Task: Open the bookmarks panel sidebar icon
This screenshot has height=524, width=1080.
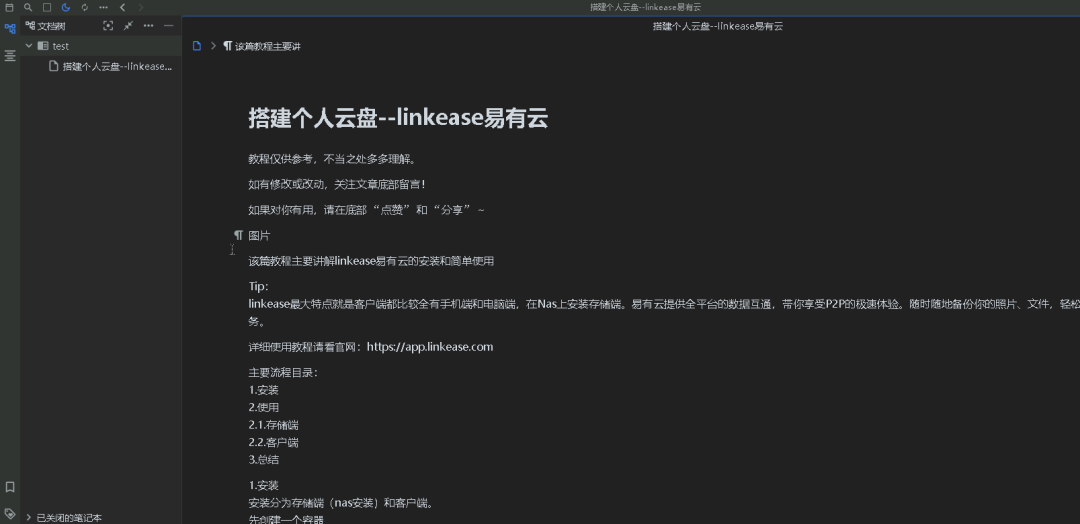Action: (10, 487)
